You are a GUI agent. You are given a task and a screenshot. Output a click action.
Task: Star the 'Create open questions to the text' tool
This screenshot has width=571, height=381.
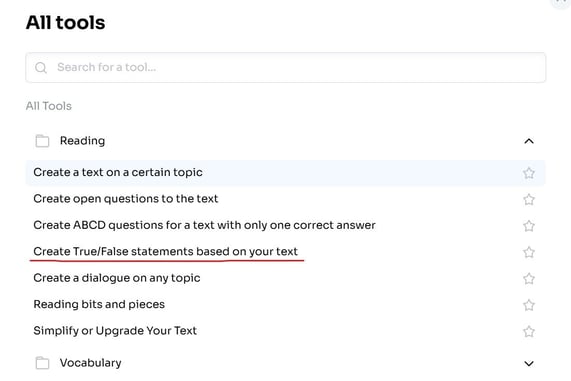(x=529, y=199)
